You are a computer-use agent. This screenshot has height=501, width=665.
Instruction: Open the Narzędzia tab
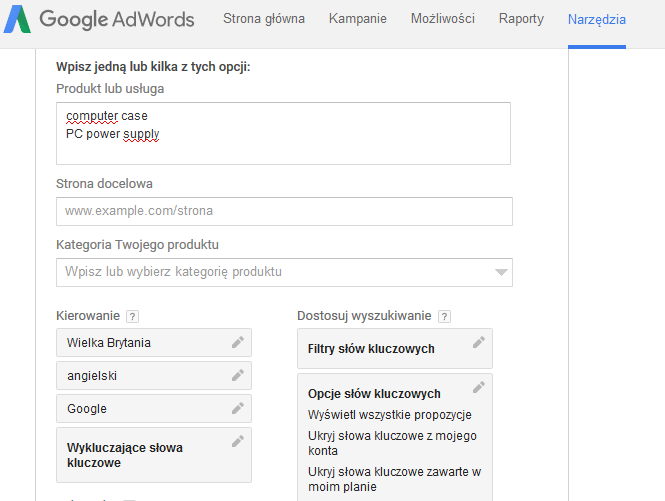597,20
